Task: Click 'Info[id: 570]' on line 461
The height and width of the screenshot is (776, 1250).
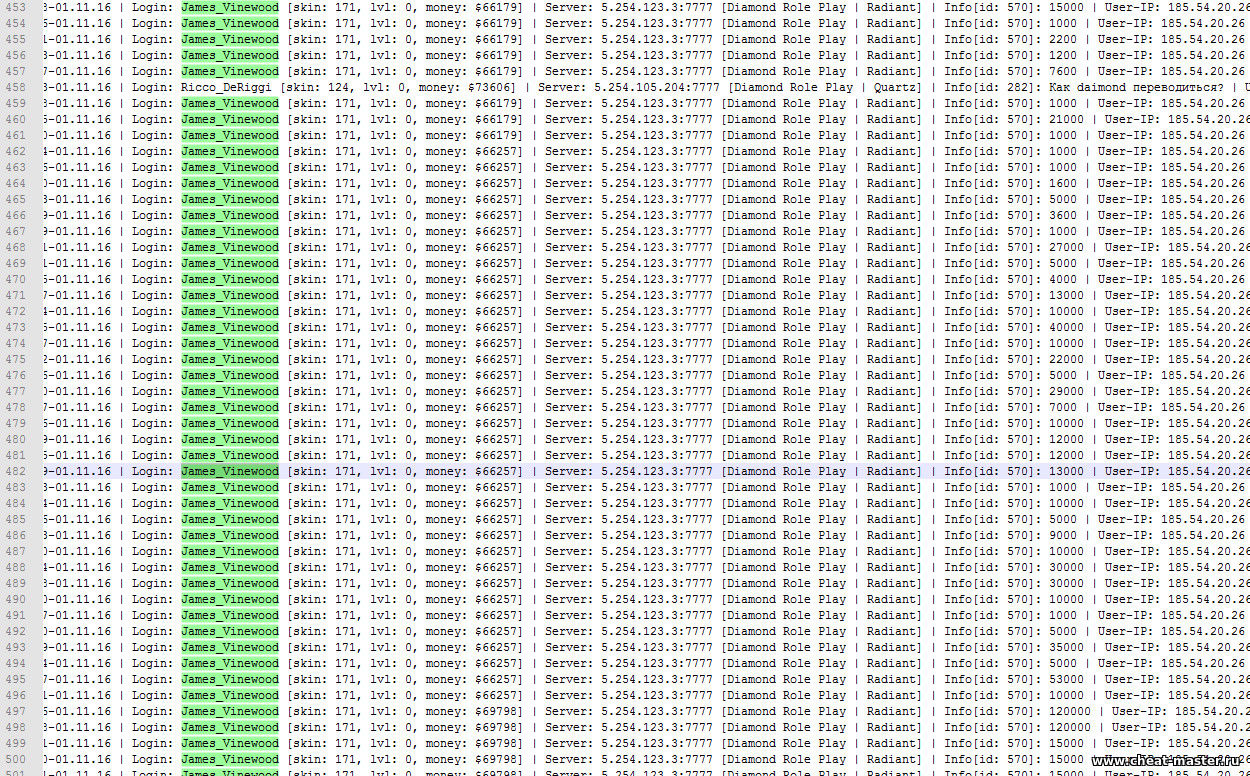Action: (992, 135)
